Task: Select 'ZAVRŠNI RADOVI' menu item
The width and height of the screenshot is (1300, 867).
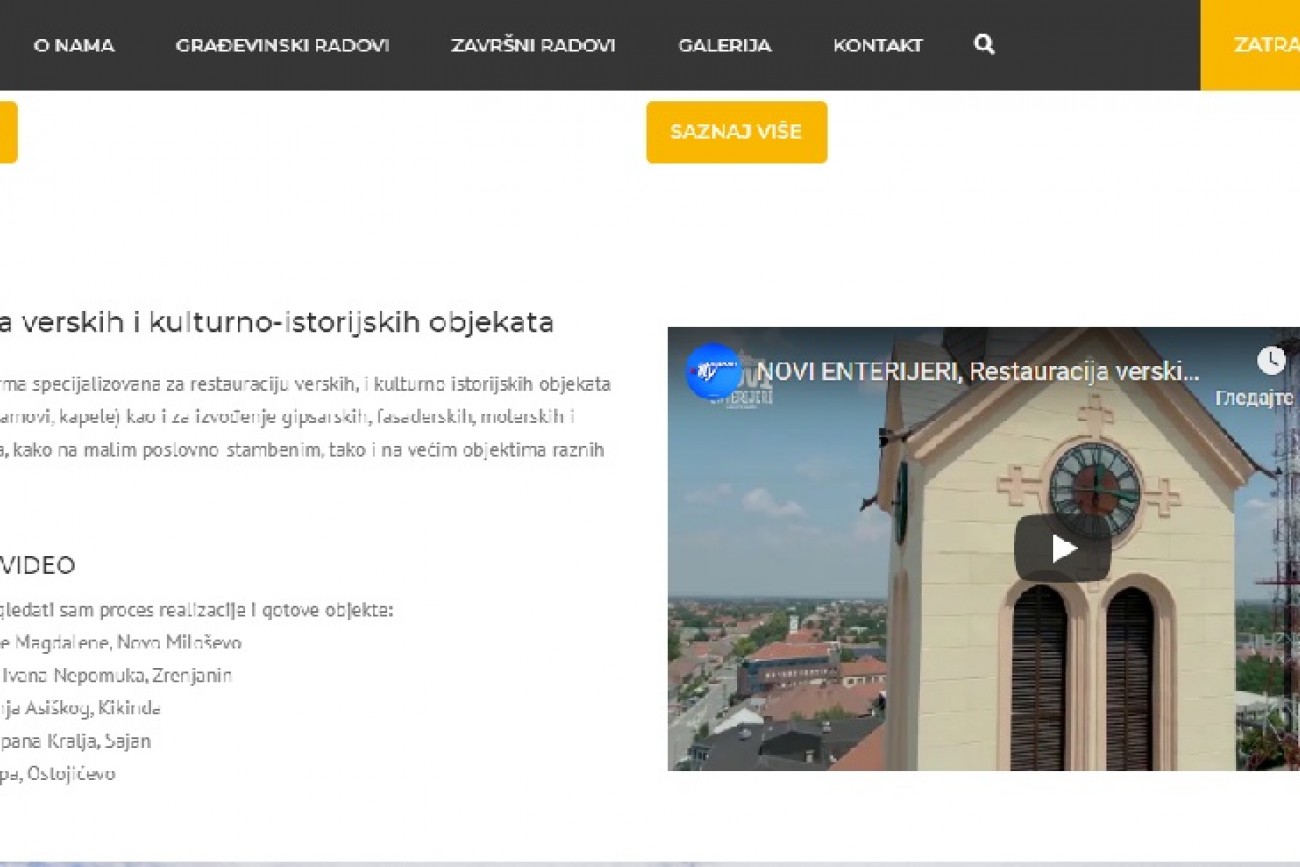Action: tap(533, 45)
